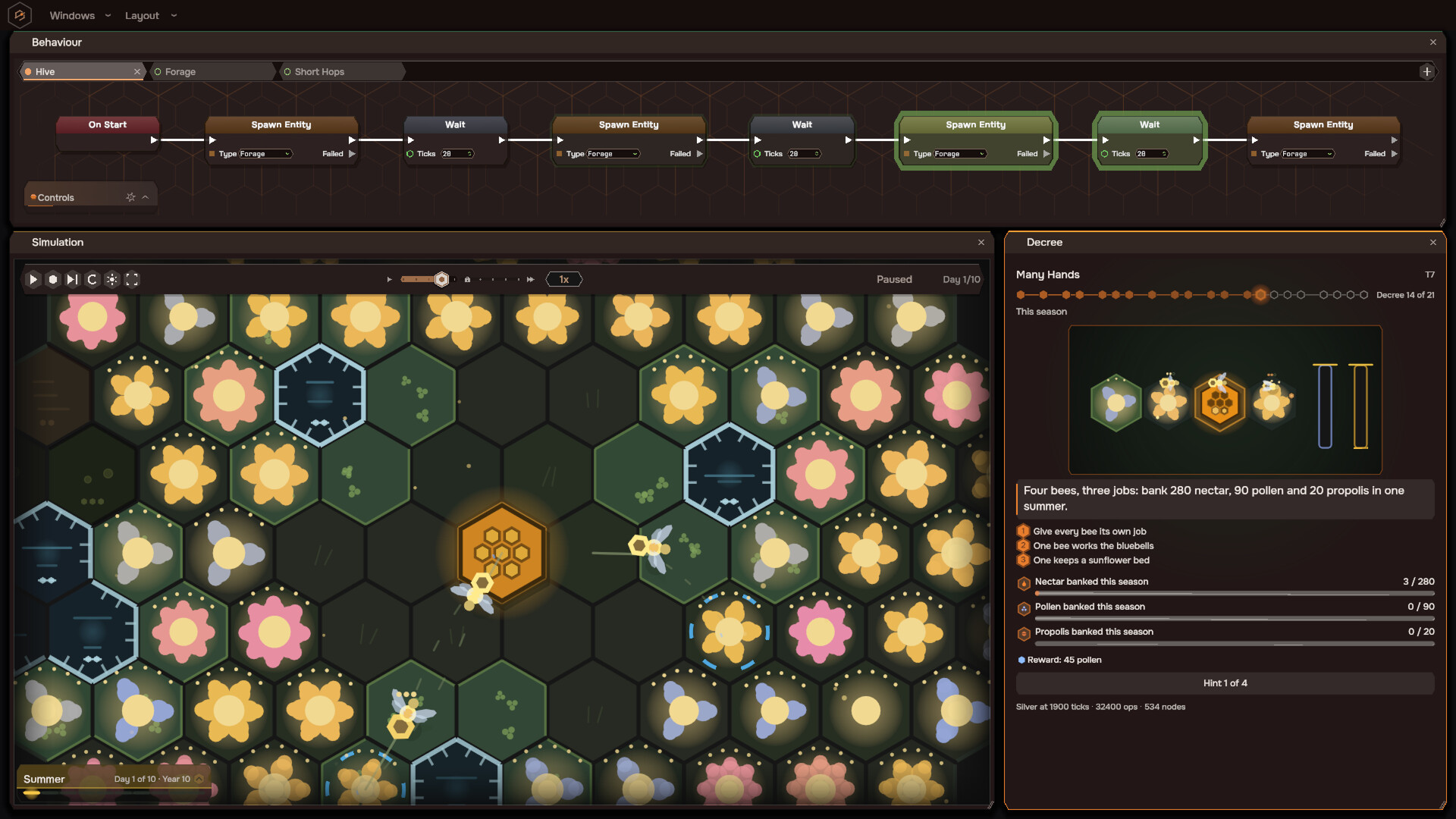Add a new behaviour tab with plus button
The height and width of the screenshot is (819, 1456).
[1426, 72]
